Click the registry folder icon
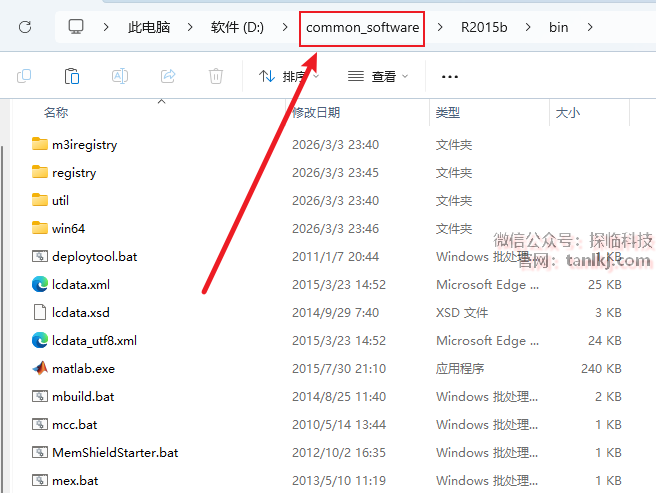Image resolution: width=656 pixels, height=493 pixels. (x=40, y=172)
